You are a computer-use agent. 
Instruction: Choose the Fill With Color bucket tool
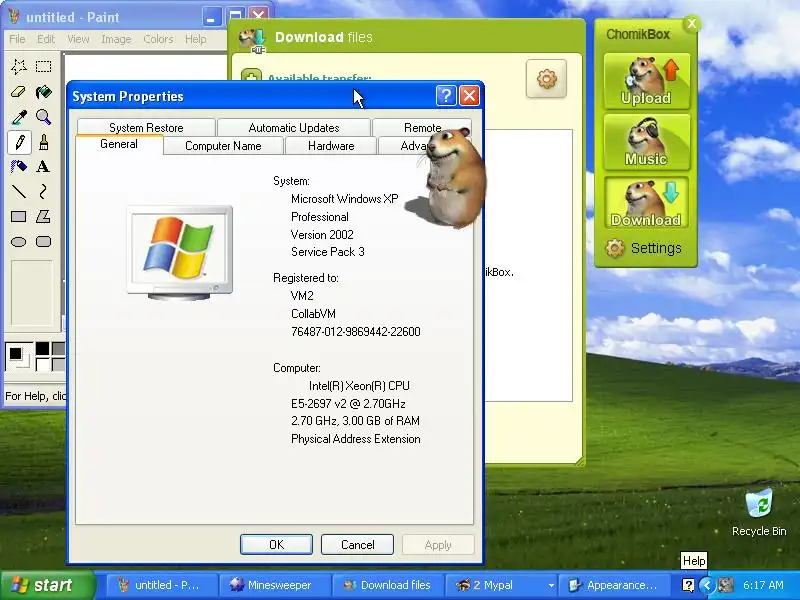pos(44,92)
